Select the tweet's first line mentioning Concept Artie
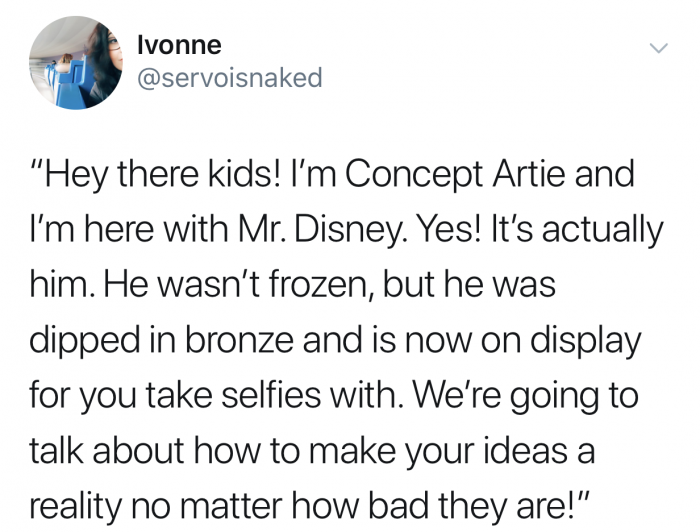Screen dimensions: 700x532 coord(332,175)
